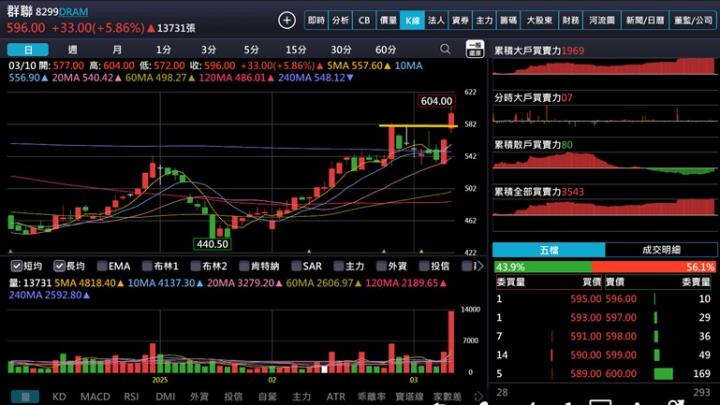Switch lower chart to 乖離率

tap(371, 396)
